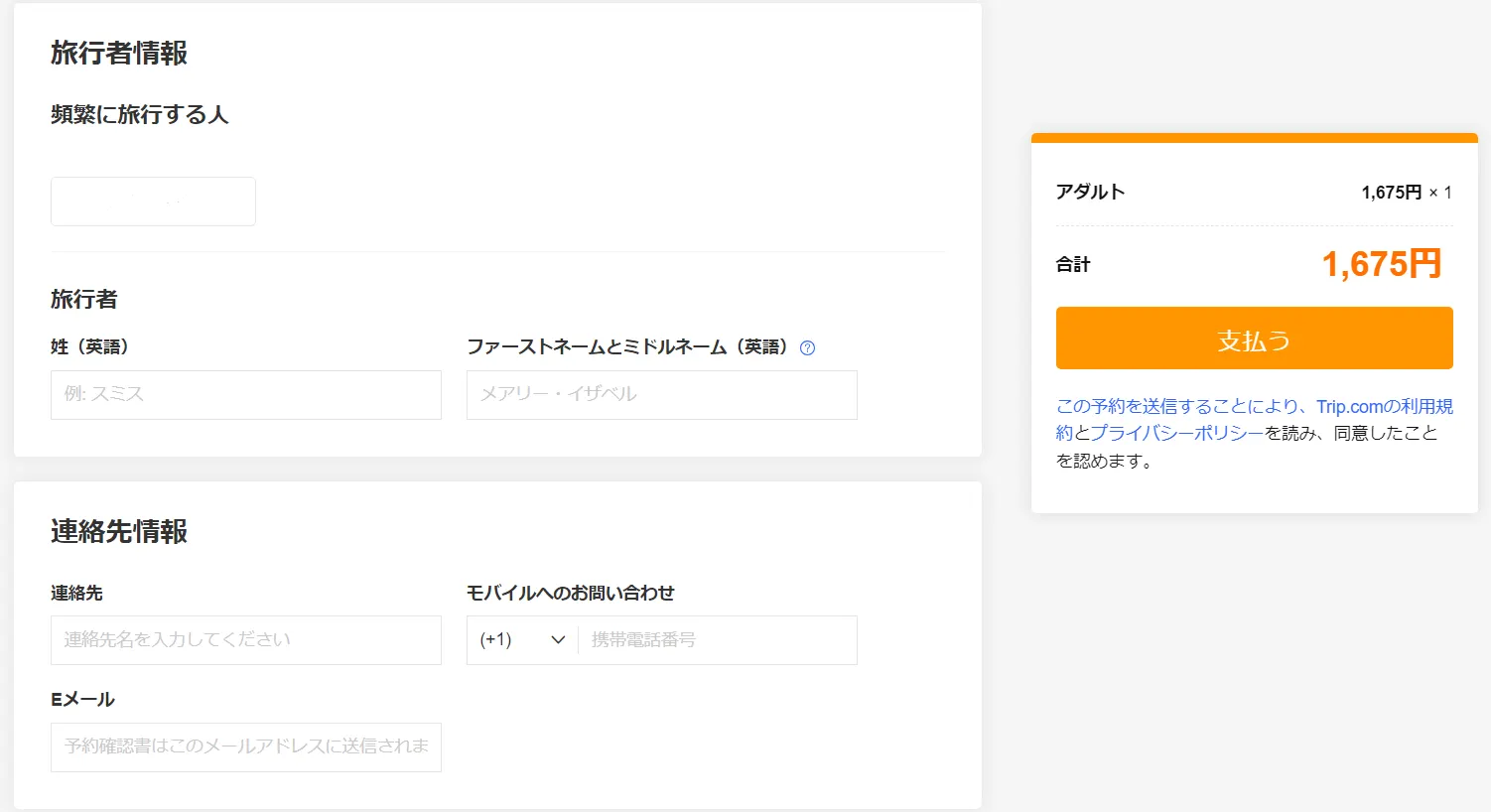Focus the 携帯電話番号 phone number field
This screenshot has width=1491, height=812.
coord(717,639)
